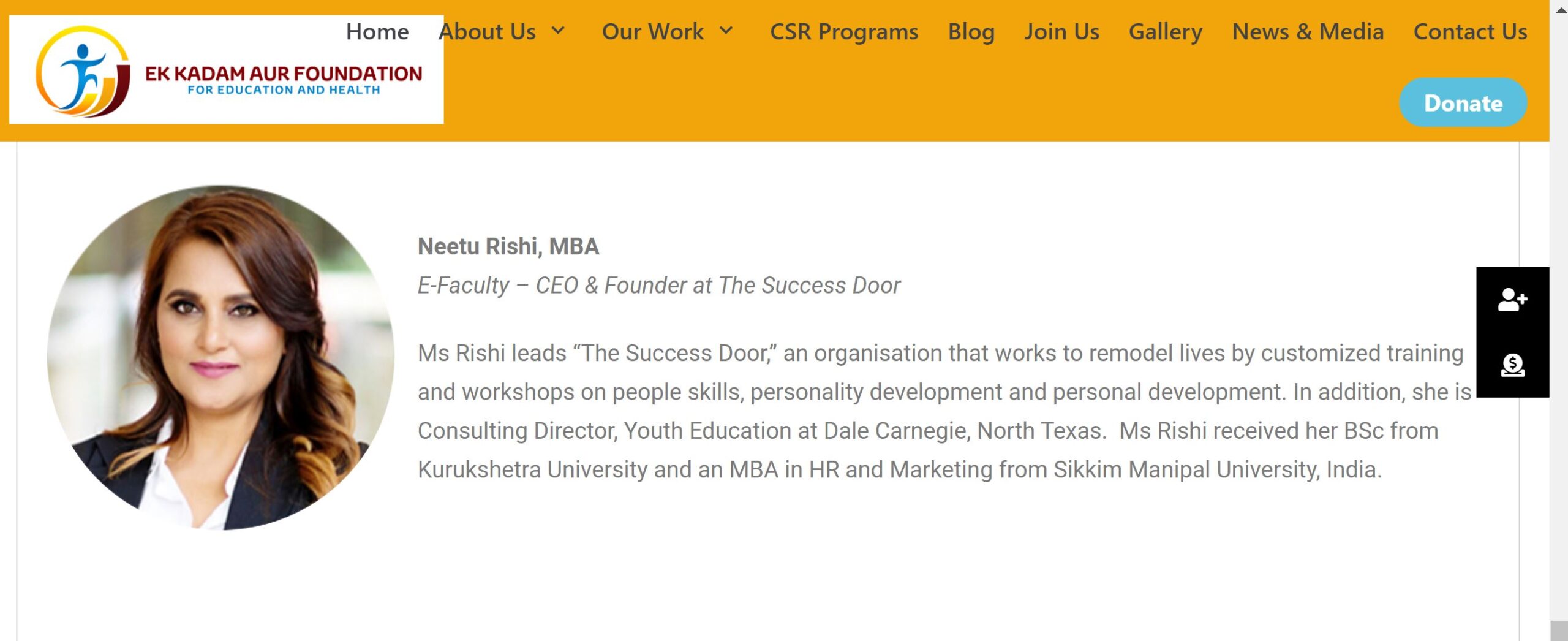The width and height of the screenshot is (1568, 641).
Task: Go to the Contact Us page
Action: (x=1470, y=32)
